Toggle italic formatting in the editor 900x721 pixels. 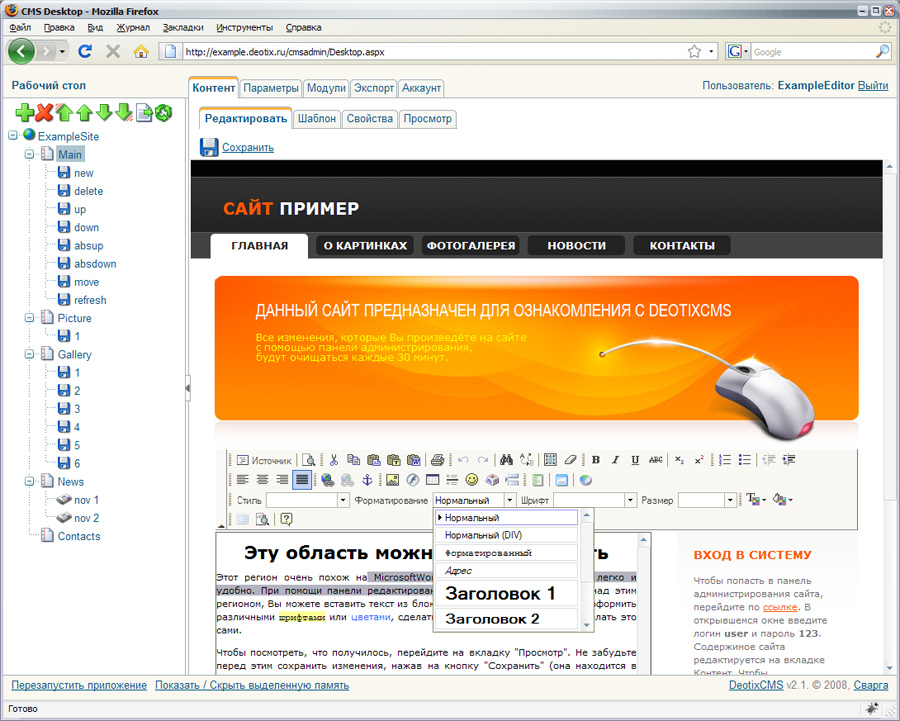tap(615, 460)
